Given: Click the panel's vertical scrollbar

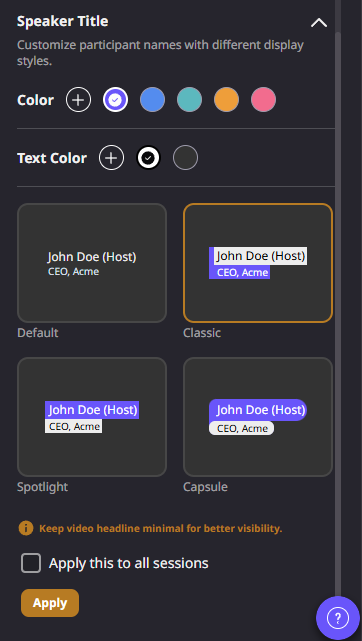Looking at the screenshot, I should [x=337, y=315].
